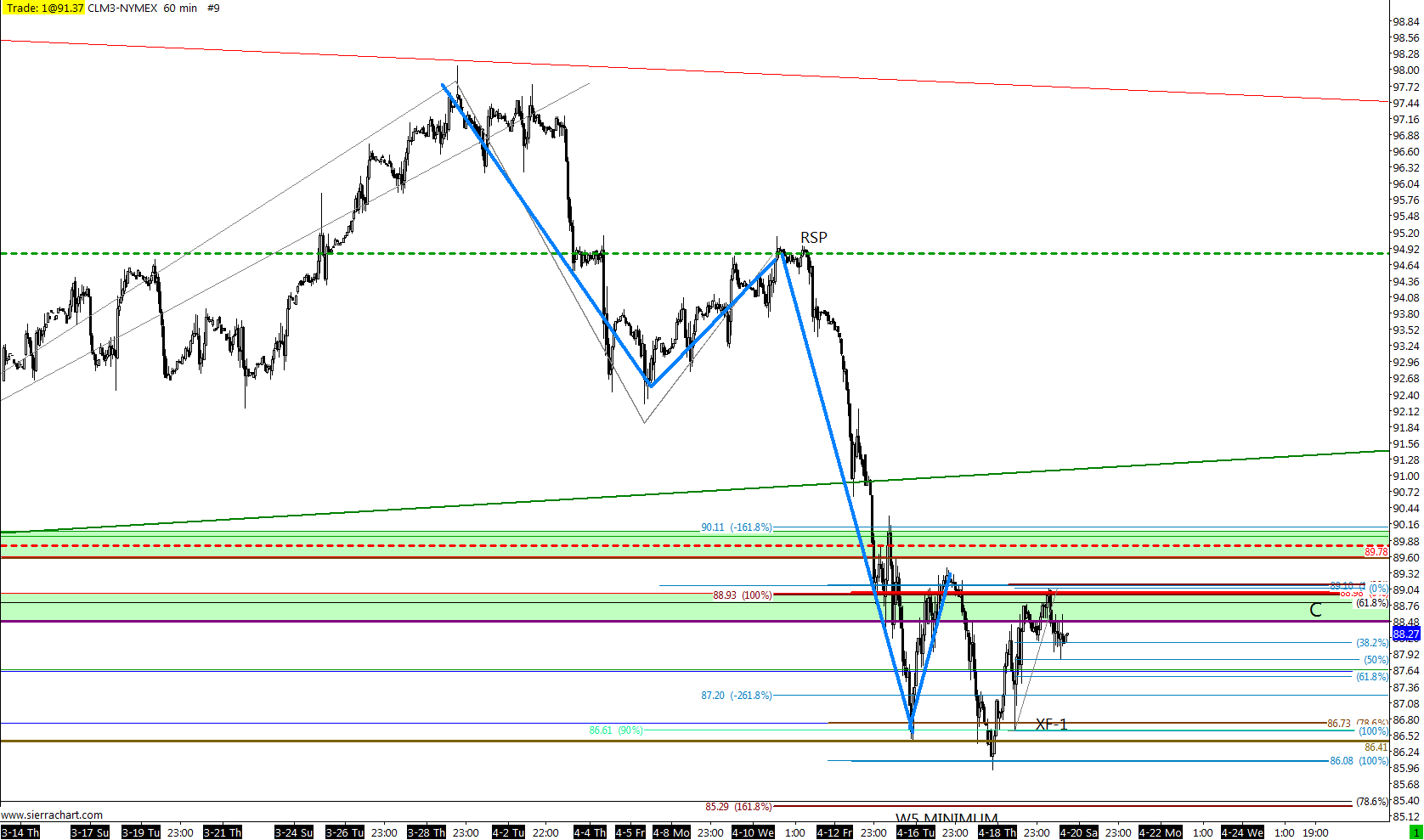Select the 4-18 Th date marker
This screenshot has width=1424, height=840.
[997, 832]
